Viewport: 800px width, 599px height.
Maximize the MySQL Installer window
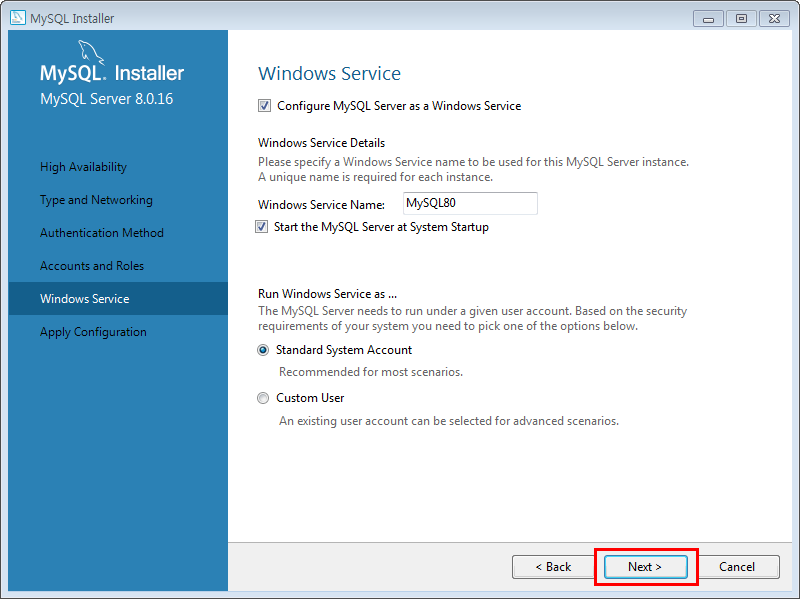[x=741, y=18]
